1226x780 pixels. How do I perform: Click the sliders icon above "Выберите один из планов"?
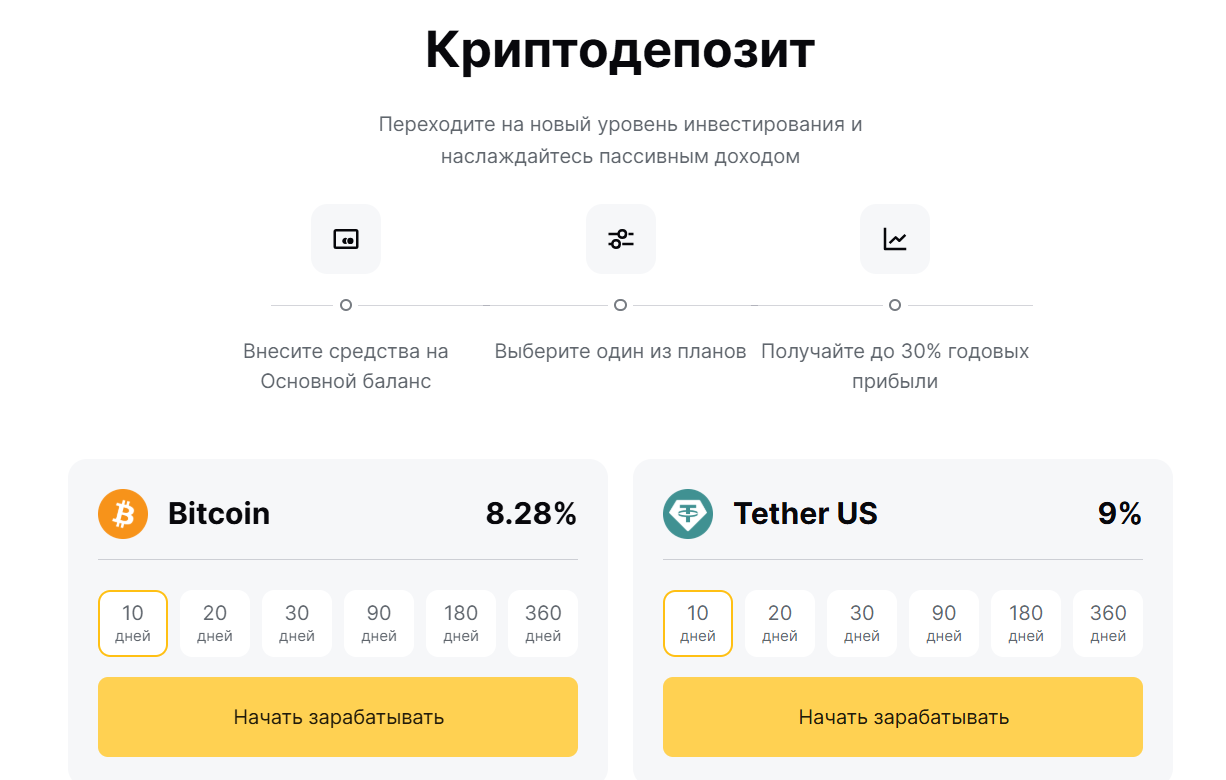[620, 238]
